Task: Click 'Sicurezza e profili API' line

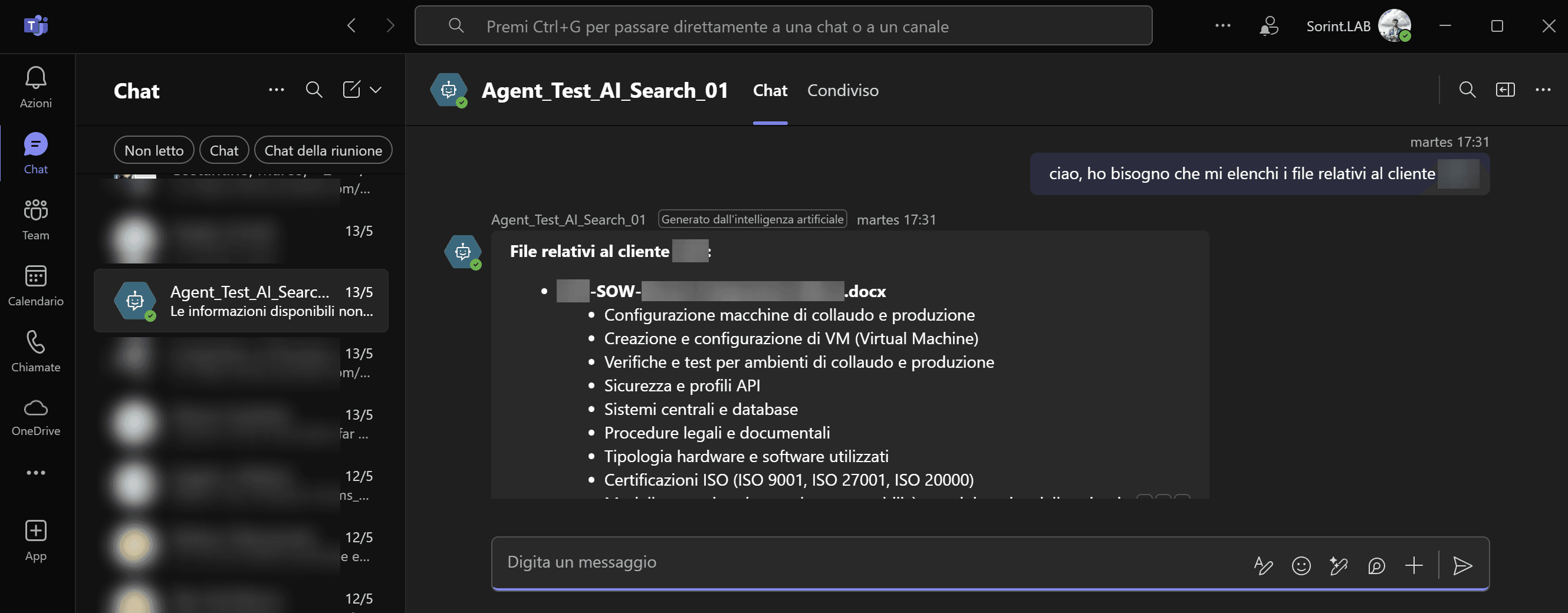Action: (x=682, y=385)
